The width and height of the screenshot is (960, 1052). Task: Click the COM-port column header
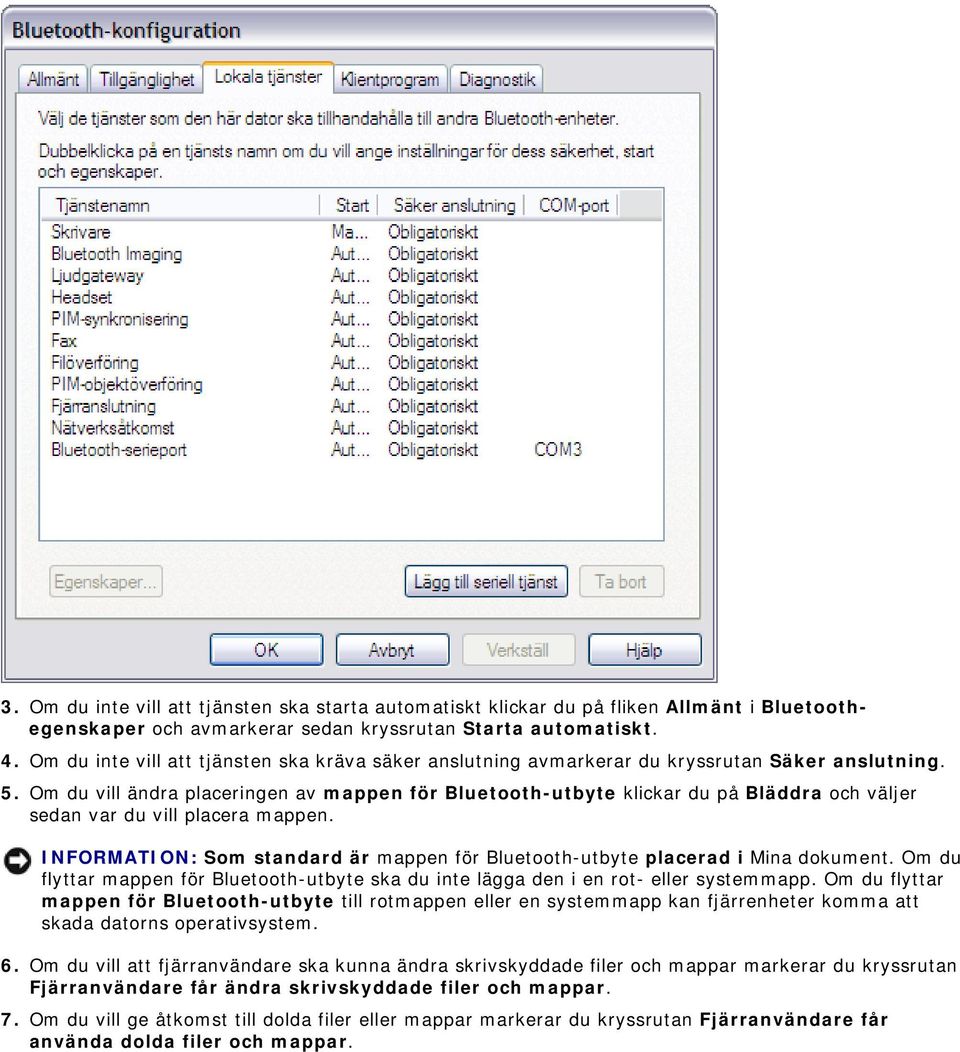572,205
